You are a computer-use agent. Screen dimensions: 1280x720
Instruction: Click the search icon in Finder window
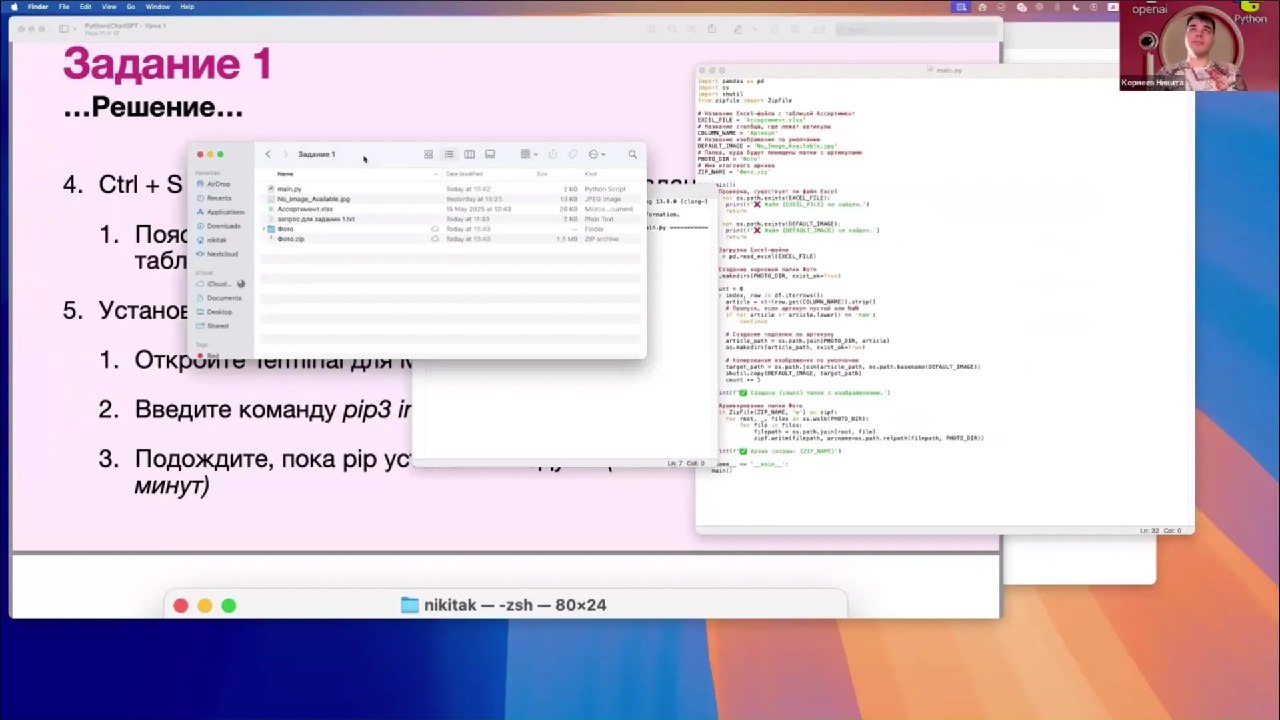[632, 154]
